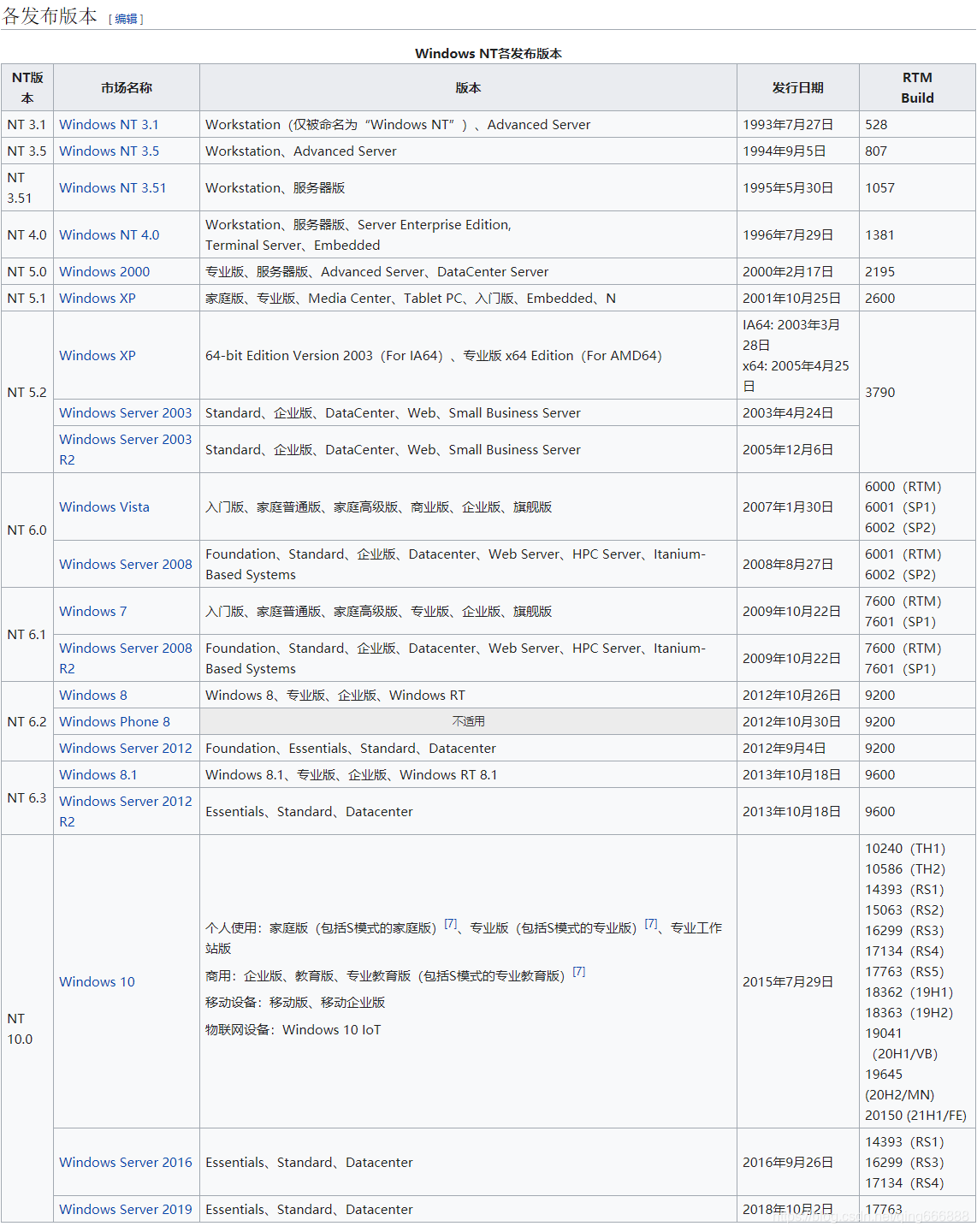This screenshot has width=977, height=1232.
Task: Open Windows XP link in the NT 5.1 row
Action: pyautogui.click(x=98, y=298)
